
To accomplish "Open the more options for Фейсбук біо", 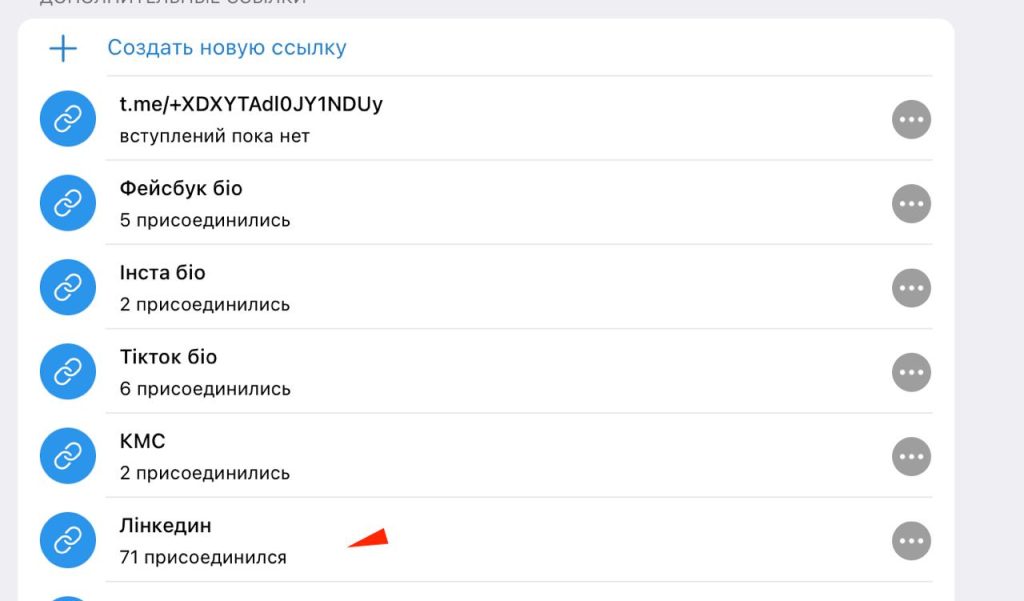I will [x=911, y=204].
